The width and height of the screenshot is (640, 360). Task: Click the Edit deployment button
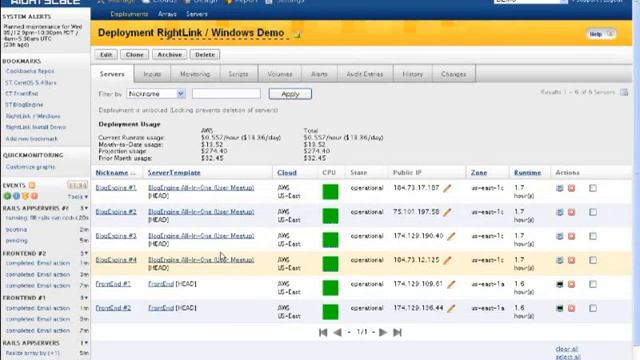(x=106, y=54)
